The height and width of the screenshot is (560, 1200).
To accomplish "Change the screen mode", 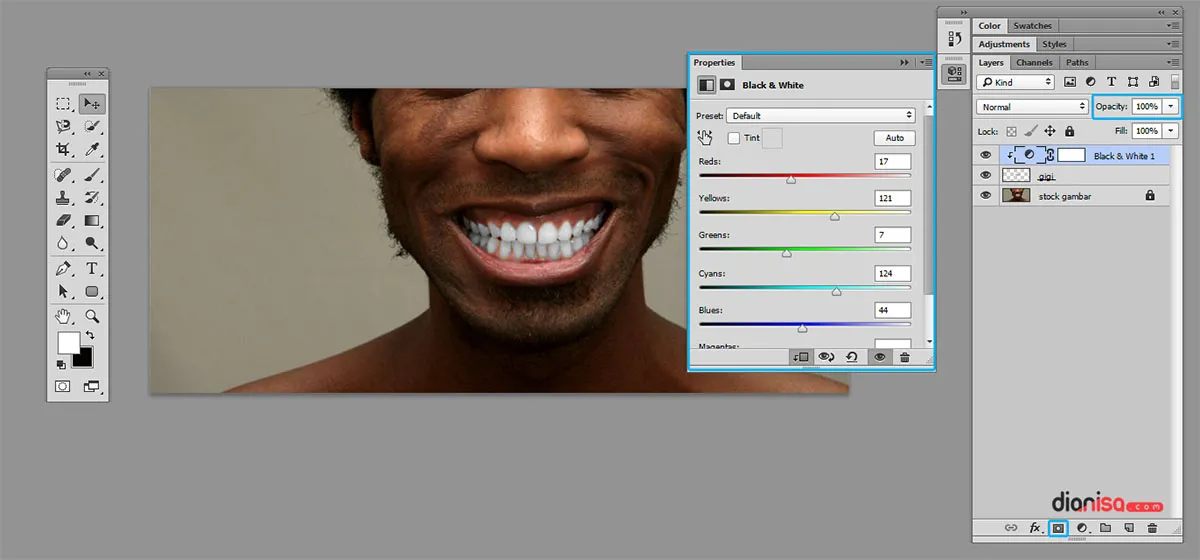I will 92,386.
